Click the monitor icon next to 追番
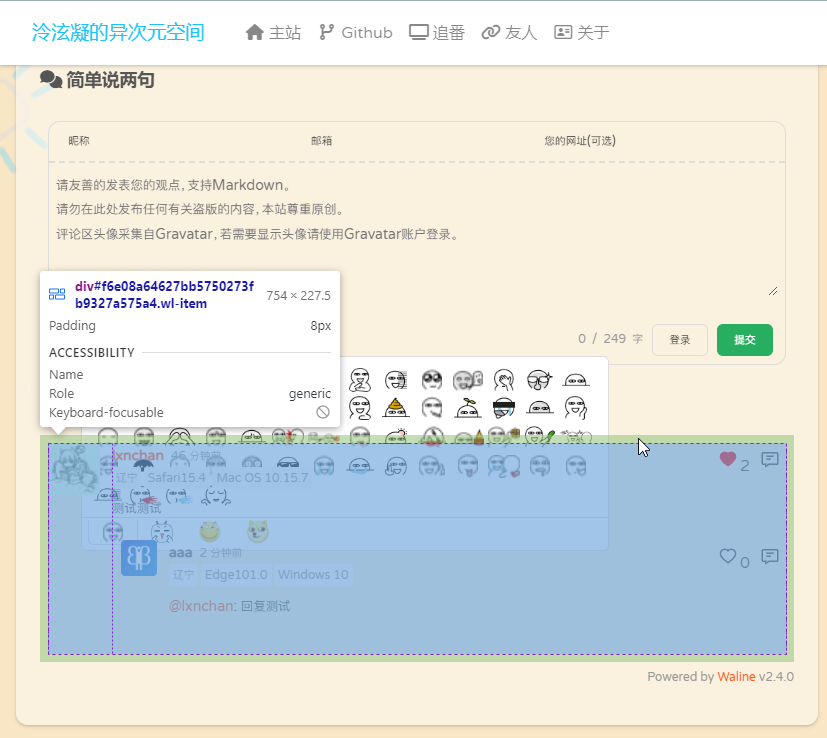The width and height of the screenshot is (827, 738). coord(420,31)
